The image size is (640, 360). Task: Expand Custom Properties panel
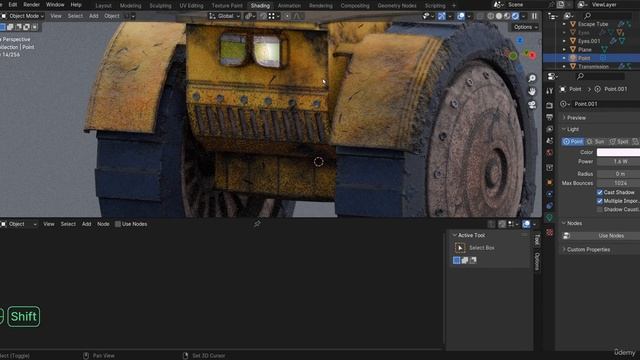click(x=586, y=249)
